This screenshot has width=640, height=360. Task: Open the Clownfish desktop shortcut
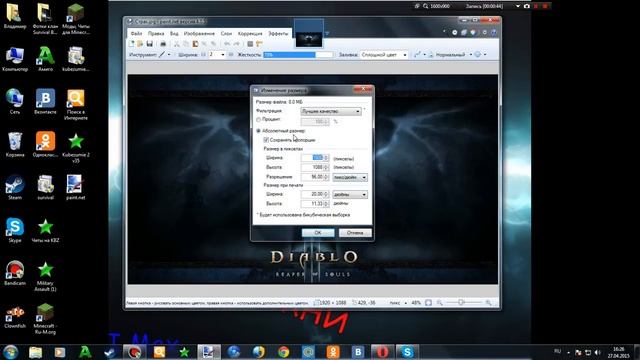point(15,316)
